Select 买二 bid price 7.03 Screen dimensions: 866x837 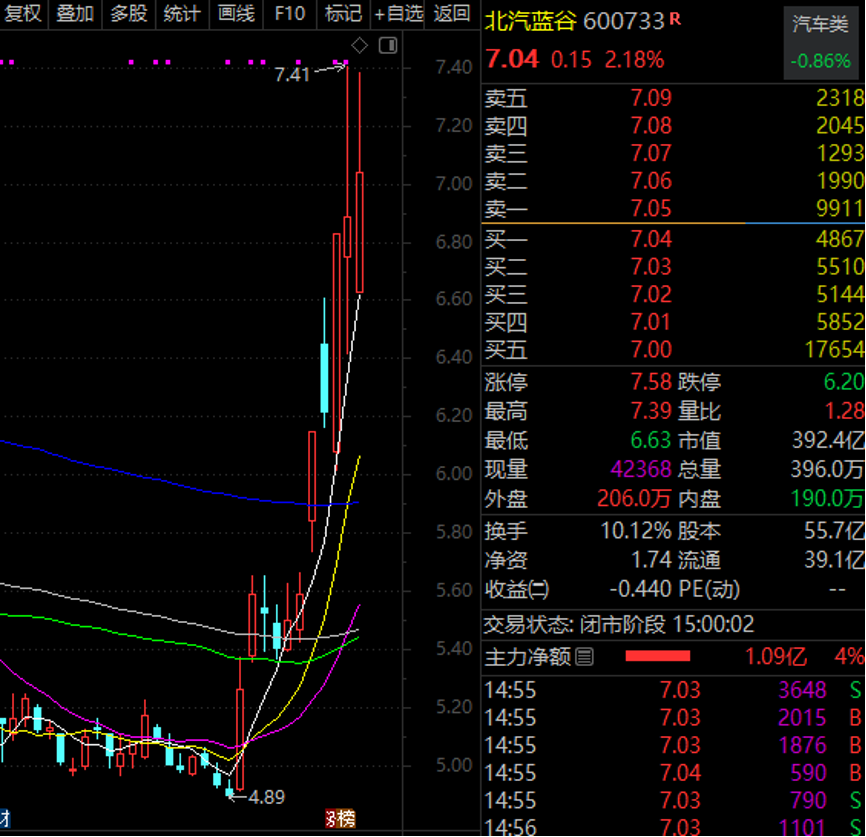(652, 267)
